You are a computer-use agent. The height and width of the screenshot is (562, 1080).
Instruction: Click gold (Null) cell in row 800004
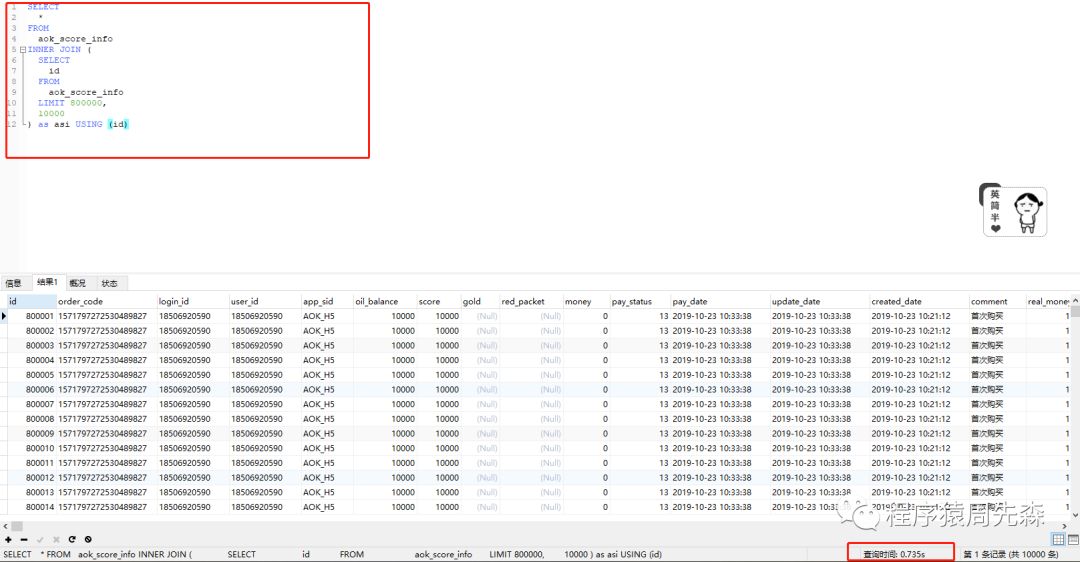[480, 360]
